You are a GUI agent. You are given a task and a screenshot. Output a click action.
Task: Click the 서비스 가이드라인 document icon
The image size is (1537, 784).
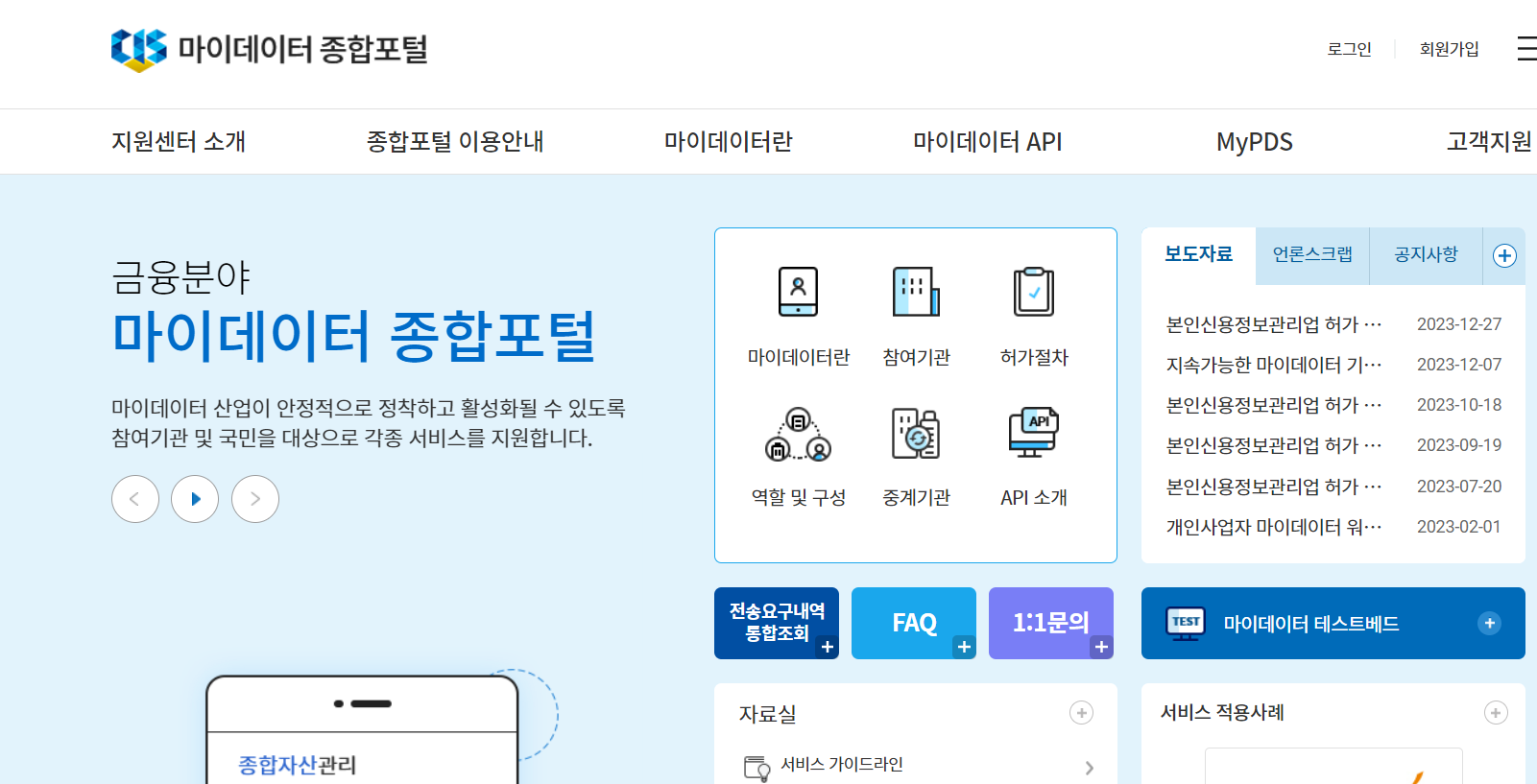point(756,768)
